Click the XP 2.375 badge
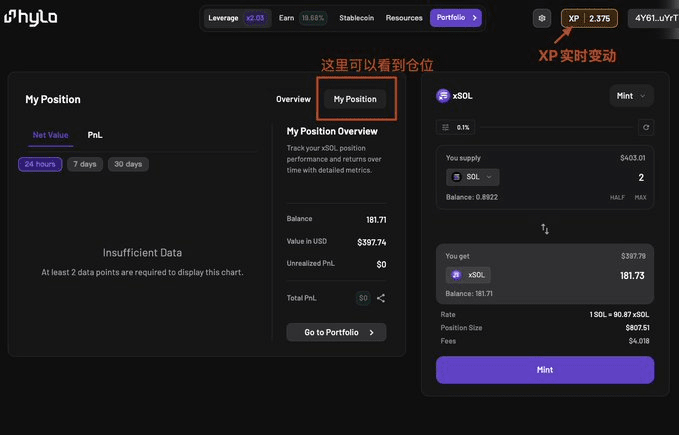The height and width of the screenshot is (435, 679). (589, 18)
